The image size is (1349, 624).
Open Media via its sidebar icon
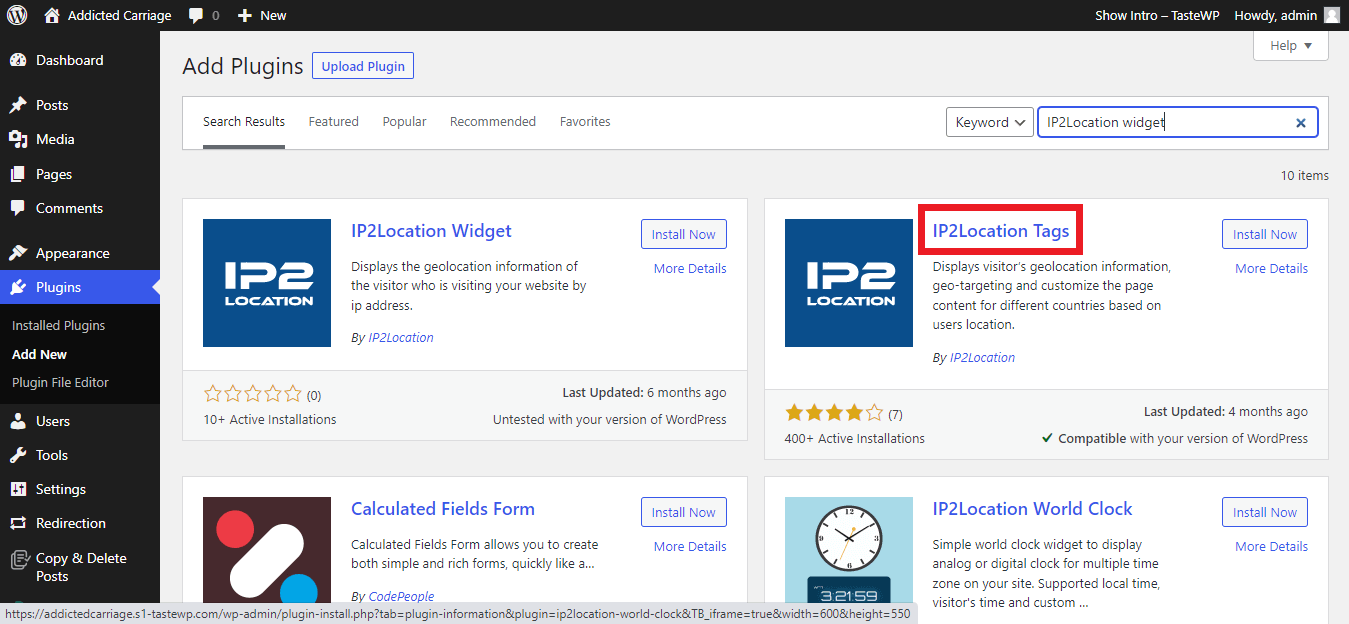point(18,139)
